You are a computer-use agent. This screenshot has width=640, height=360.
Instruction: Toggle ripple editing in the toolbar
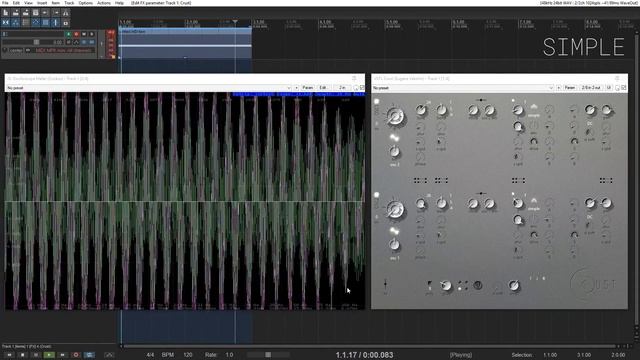point(26,23)
